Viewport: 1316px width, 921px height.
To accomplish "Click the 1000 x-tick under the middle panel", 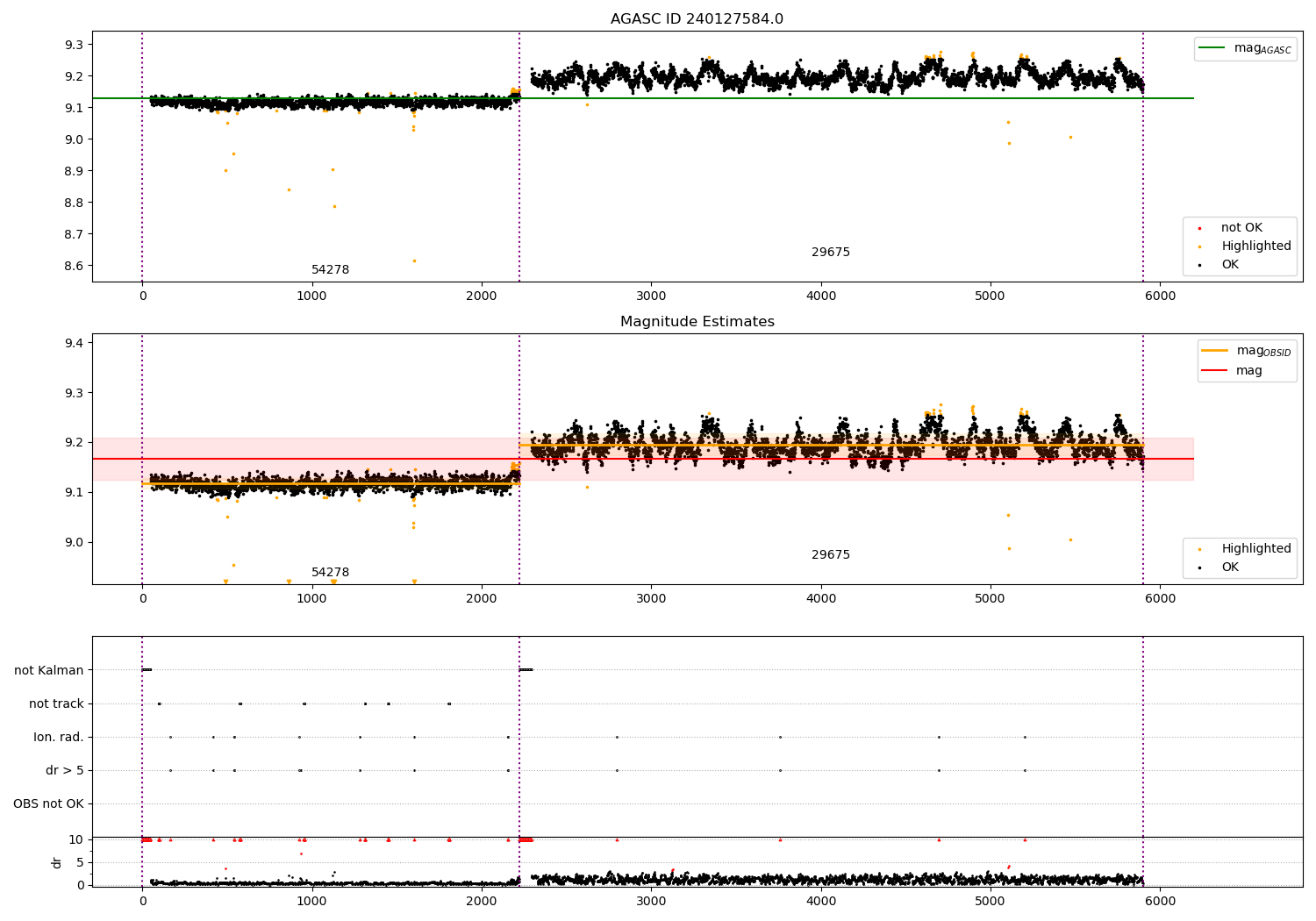I will 311,599.
